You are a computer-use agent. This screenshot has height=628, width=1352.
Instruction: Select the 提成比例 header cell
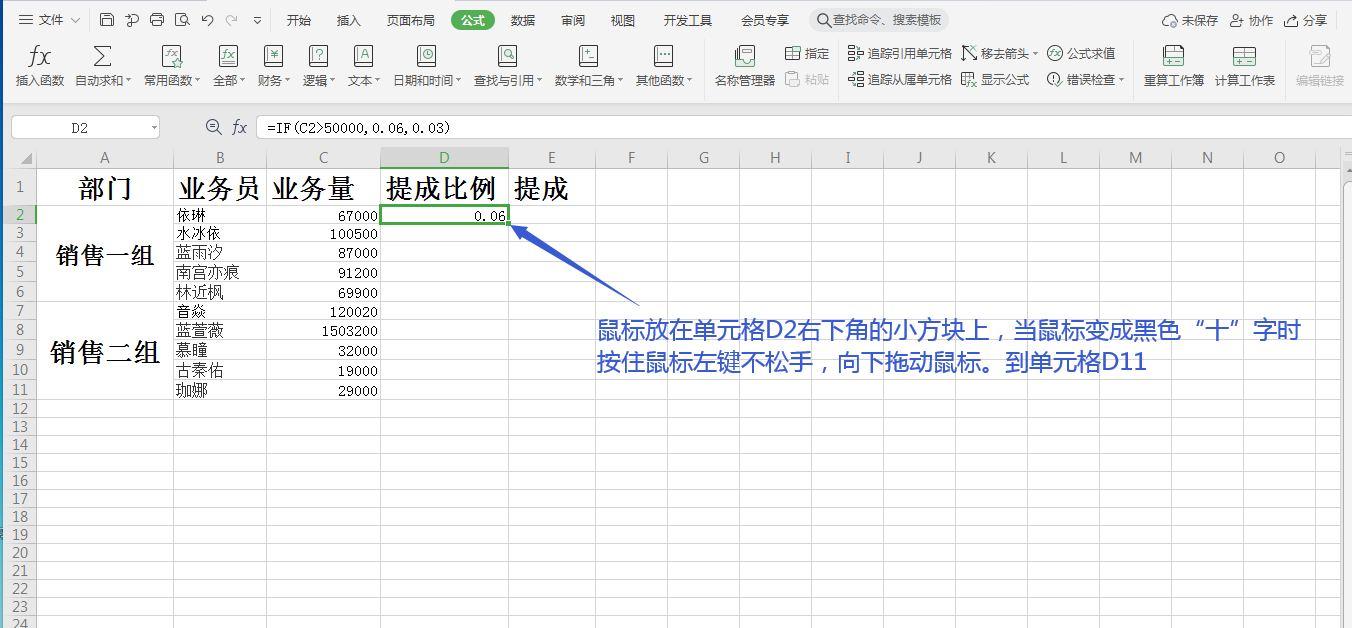pos(444,187)
